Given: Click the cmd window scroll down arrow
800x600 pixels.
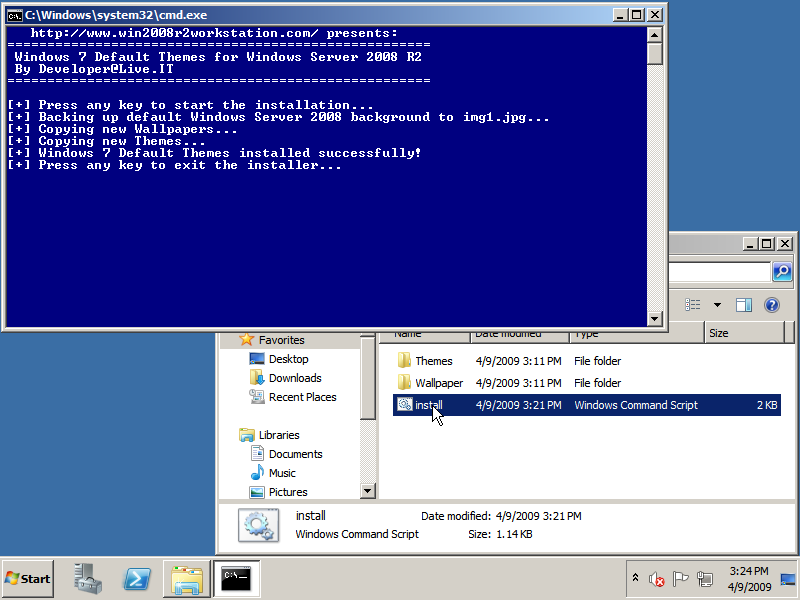Looking at the screenshot, I should pos(655,319).
